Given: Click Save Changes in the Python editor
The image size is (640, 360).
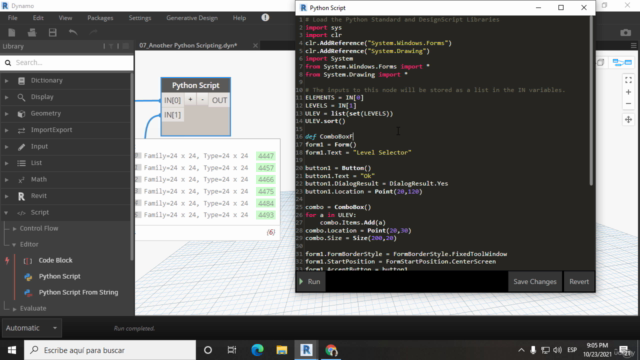Looking at the screenshot, I should point(535,282).
